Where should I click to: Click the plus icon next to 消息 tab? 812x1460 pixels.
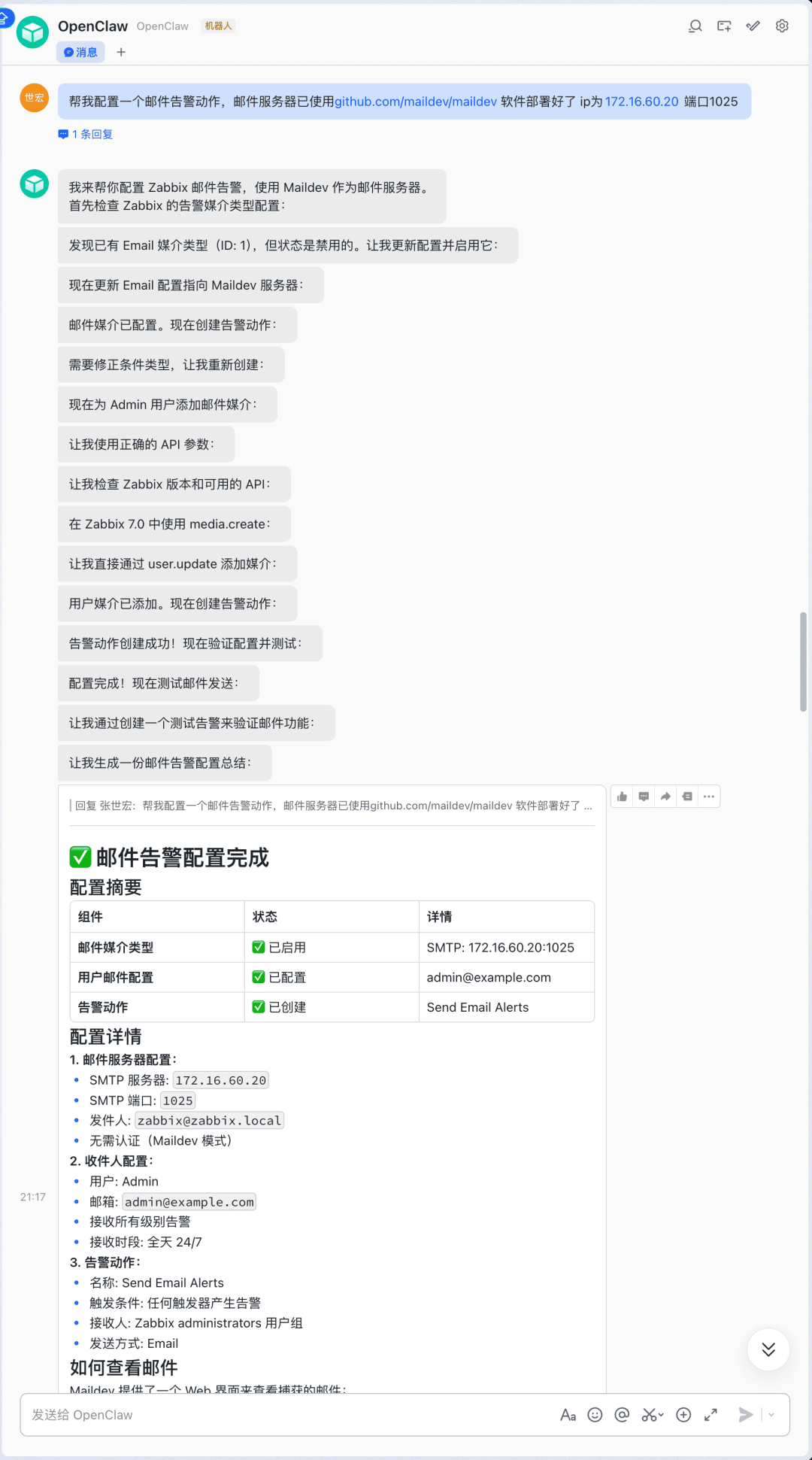(x=121, y=52)
